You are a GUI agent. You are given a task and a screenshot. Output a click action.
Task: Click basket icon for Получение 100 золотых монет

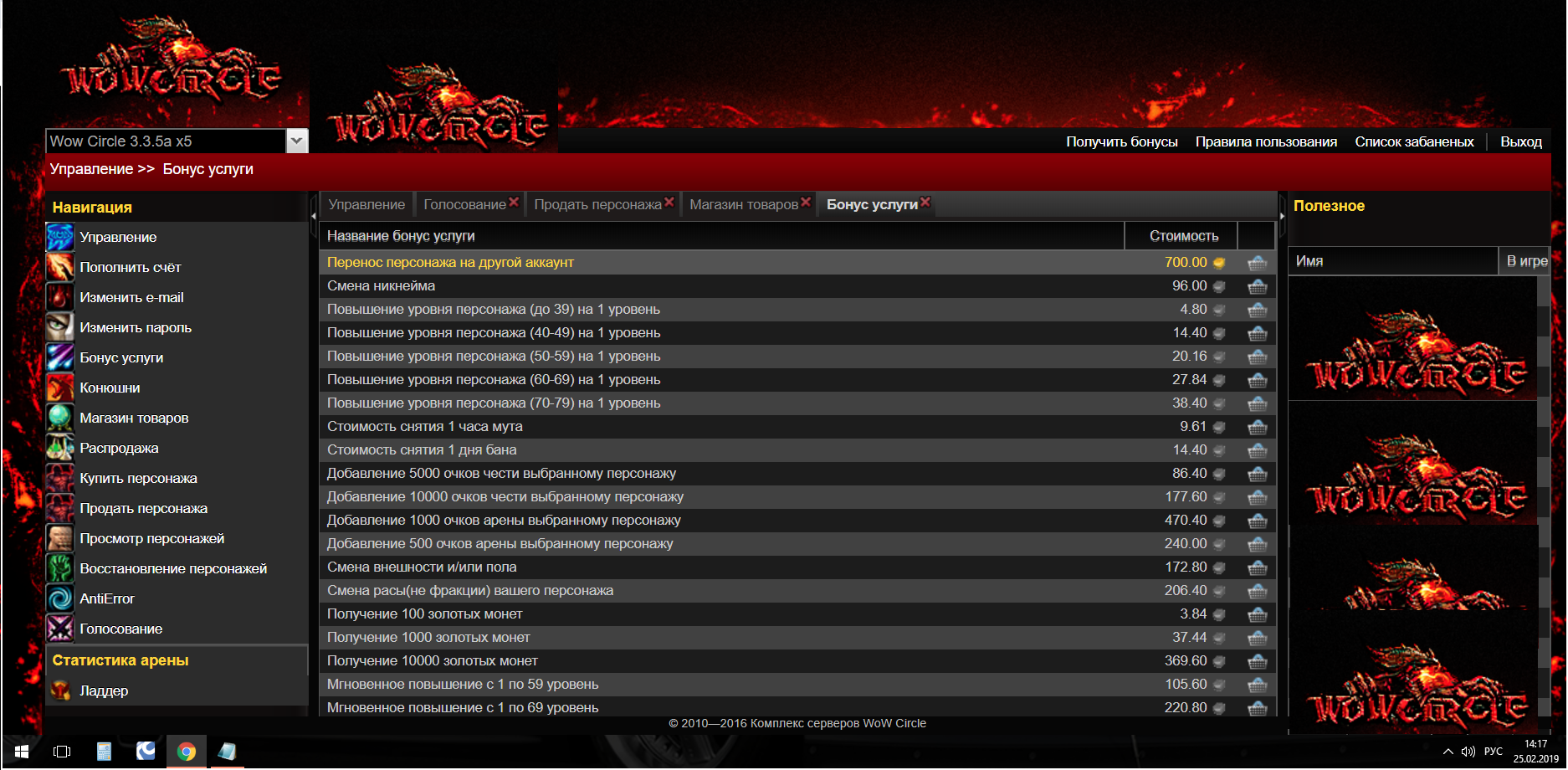pyautogui.click(x=1257, y=614)
